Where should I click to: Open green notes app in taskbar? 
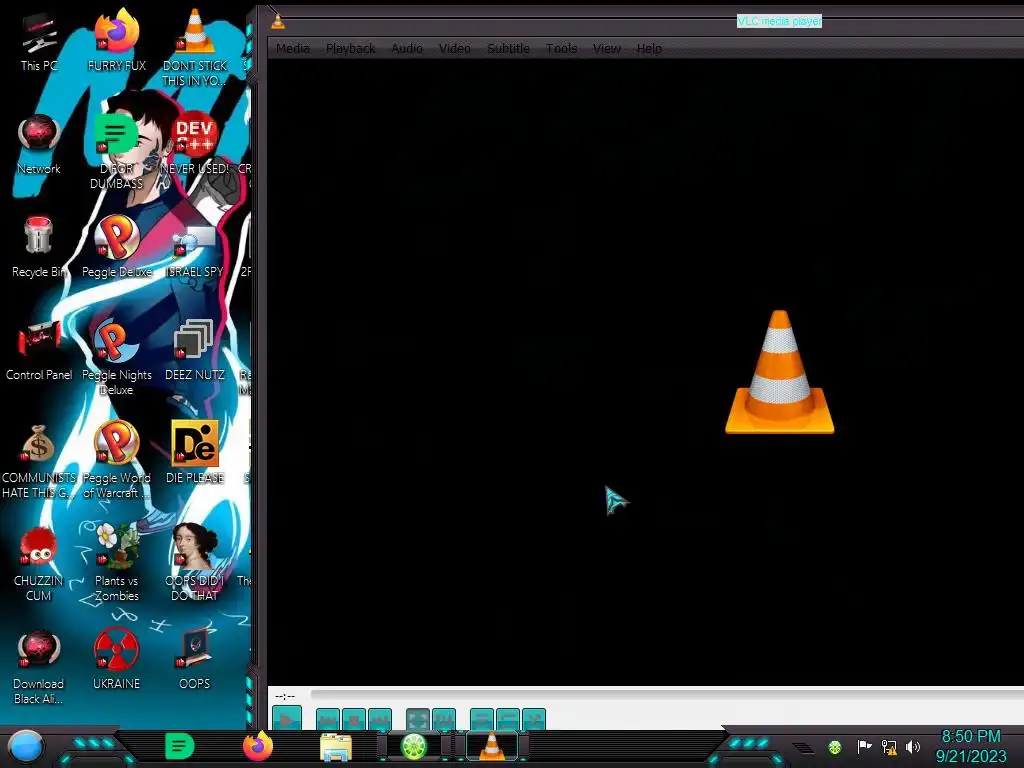pyautogui.click(x=180, y=746)
